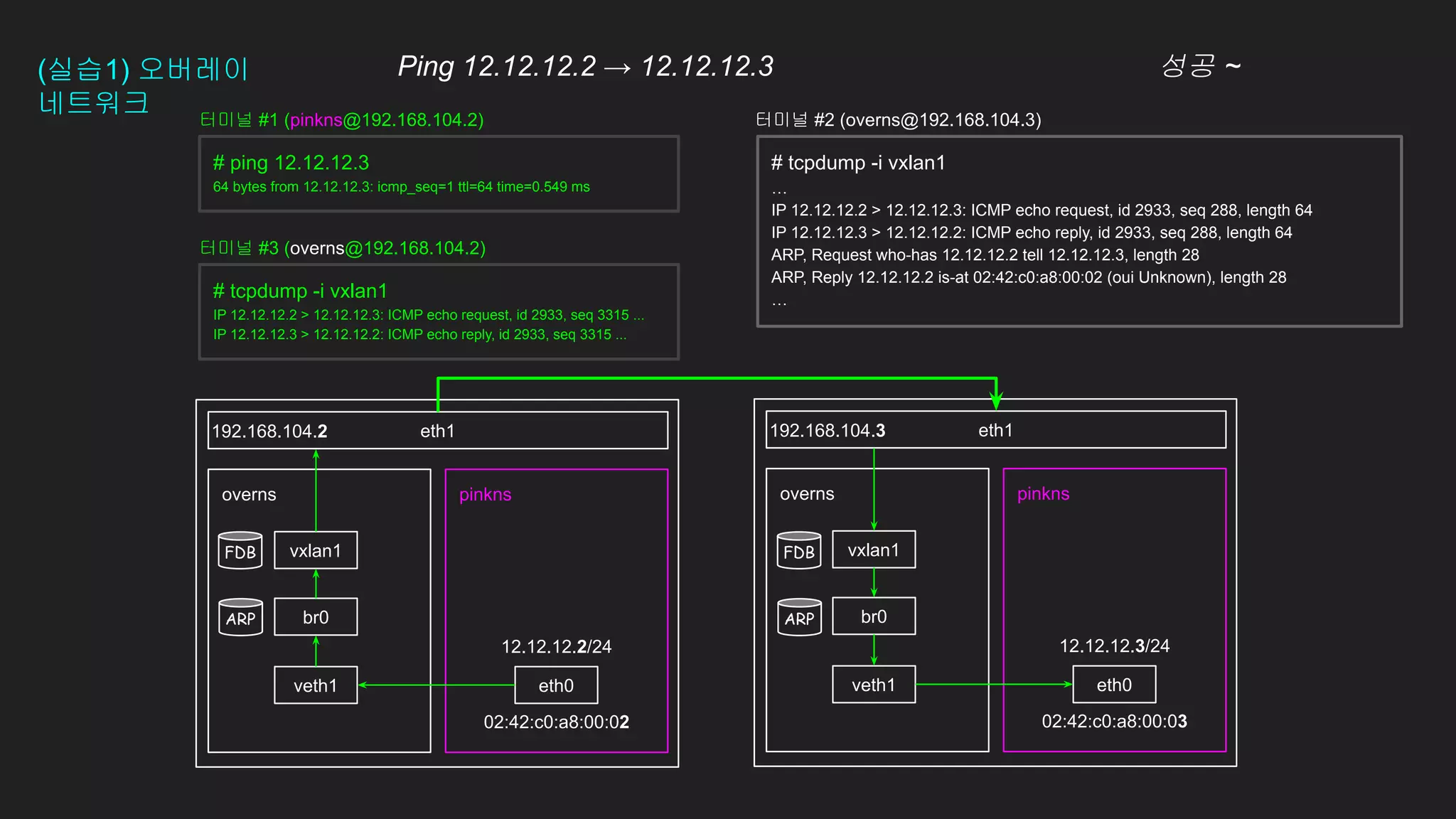Click the veth1 box in left overns

point(316,685)
